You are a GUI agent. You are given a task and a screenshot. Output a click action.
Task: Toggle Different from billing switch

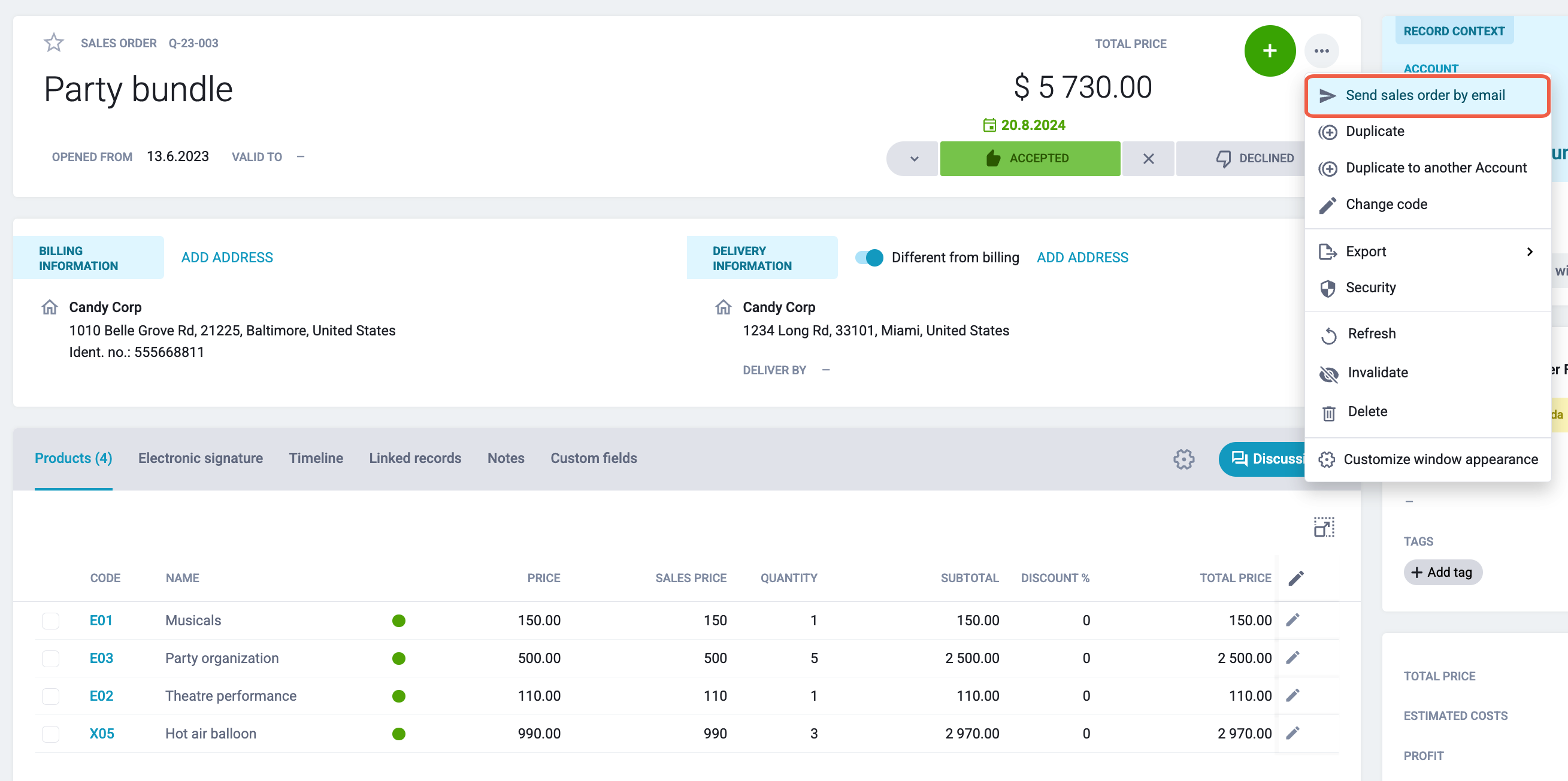(x=868, y=258)
